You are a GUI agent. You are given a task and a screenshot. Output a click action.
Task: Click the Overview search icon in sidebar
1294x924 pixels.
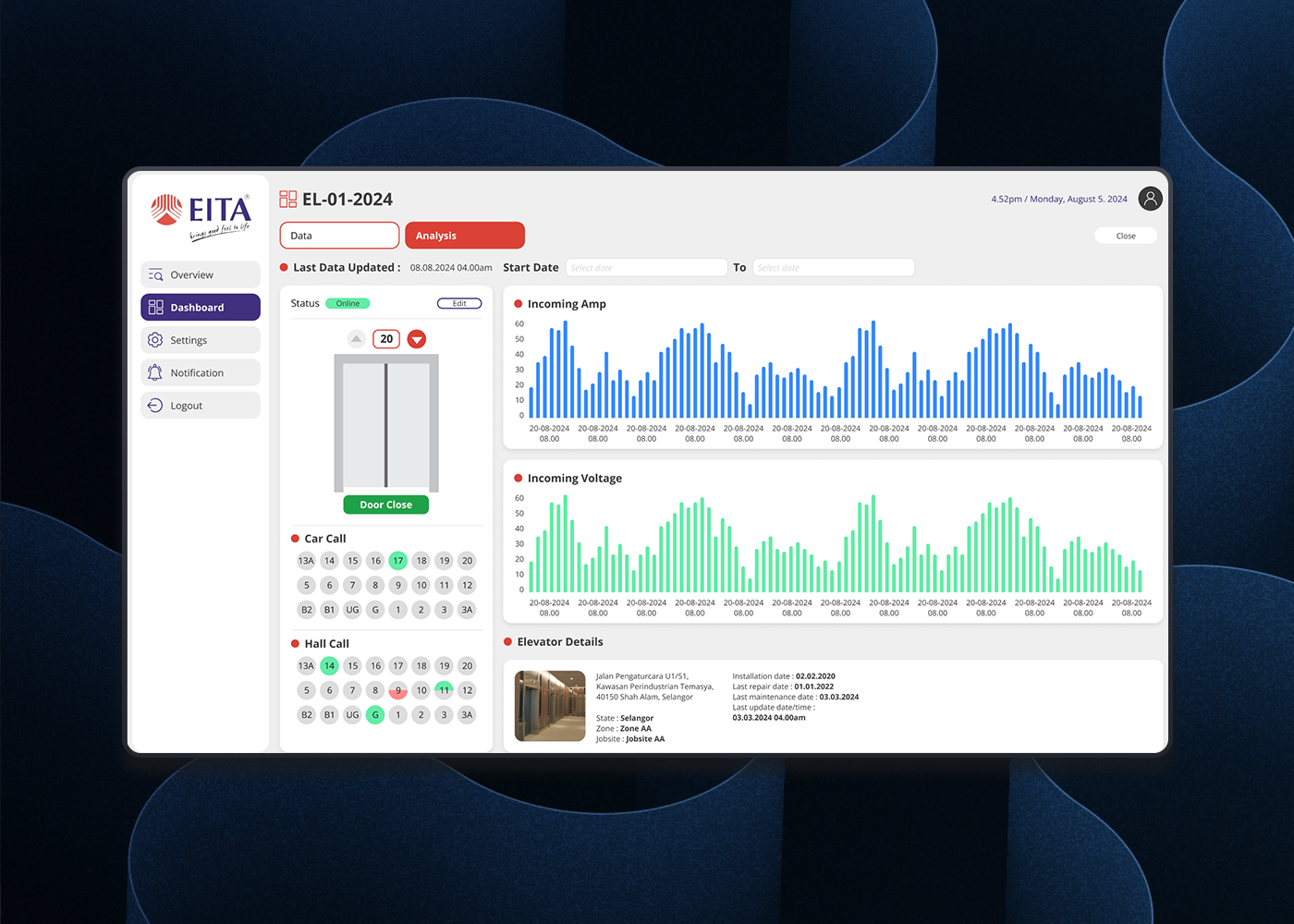(155, 274)
